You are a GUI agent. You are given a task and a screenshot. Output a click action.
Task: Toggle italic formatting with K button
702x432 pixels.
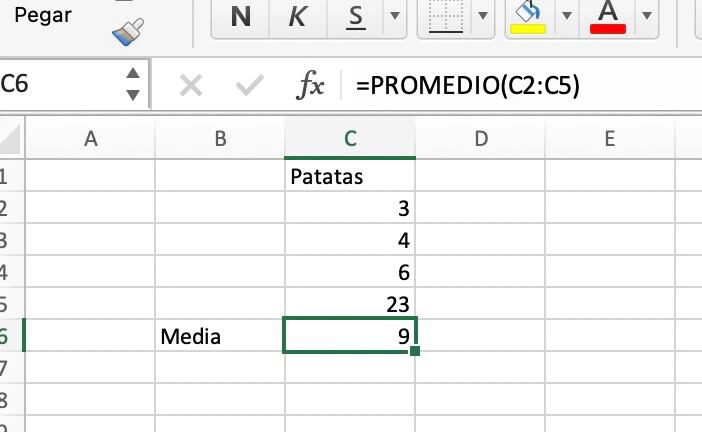tap(298, 17)
